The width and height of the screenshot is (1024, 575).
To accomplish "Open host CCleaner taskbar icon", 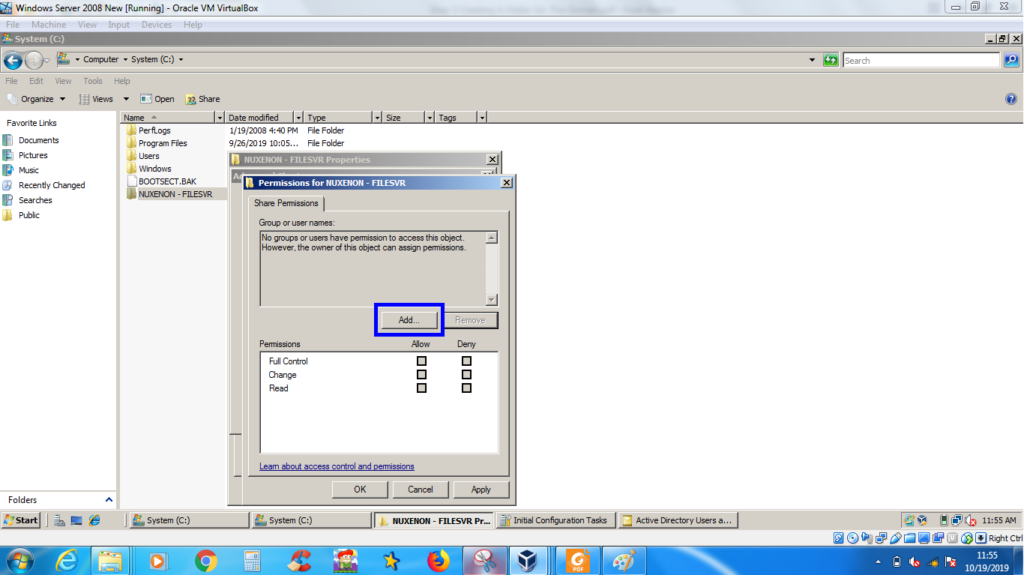I will coord(299,561).
